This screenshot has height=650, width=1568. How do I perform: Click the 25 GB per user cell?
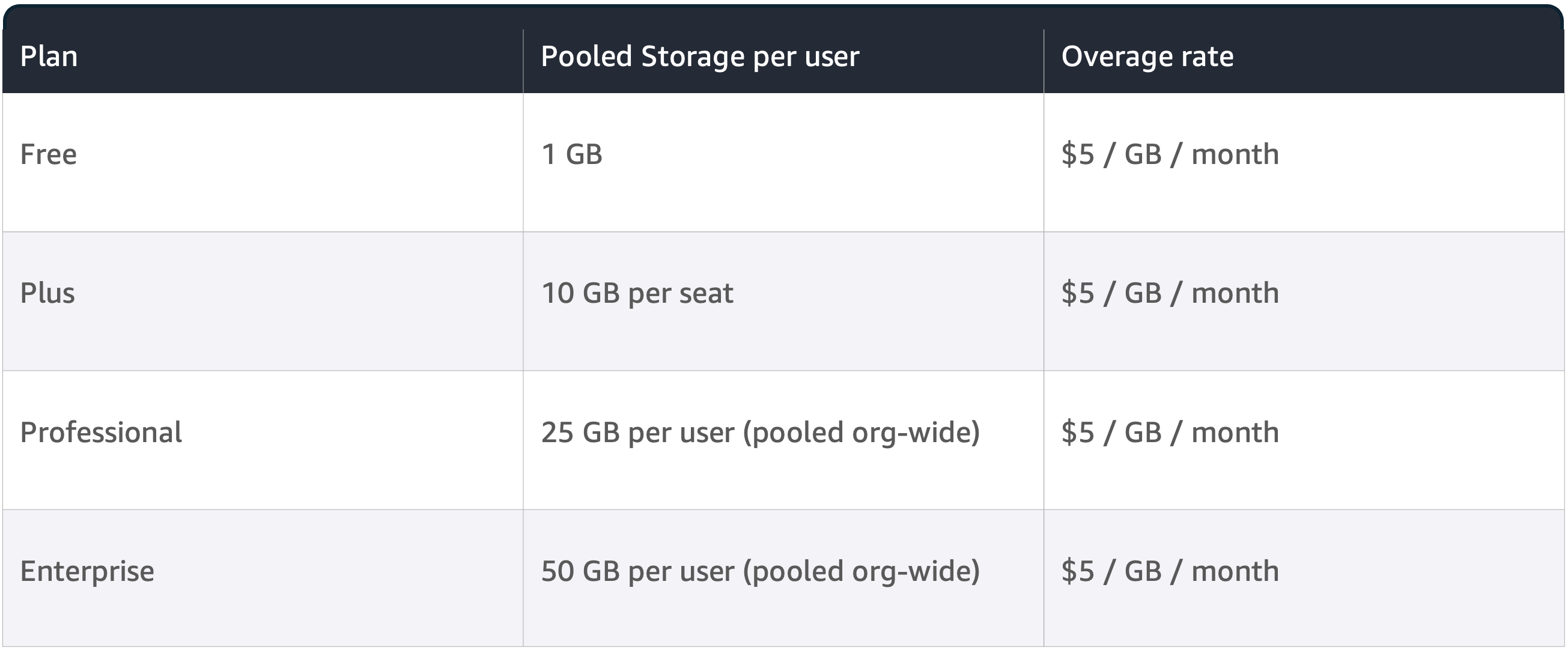tap(759, 432)
